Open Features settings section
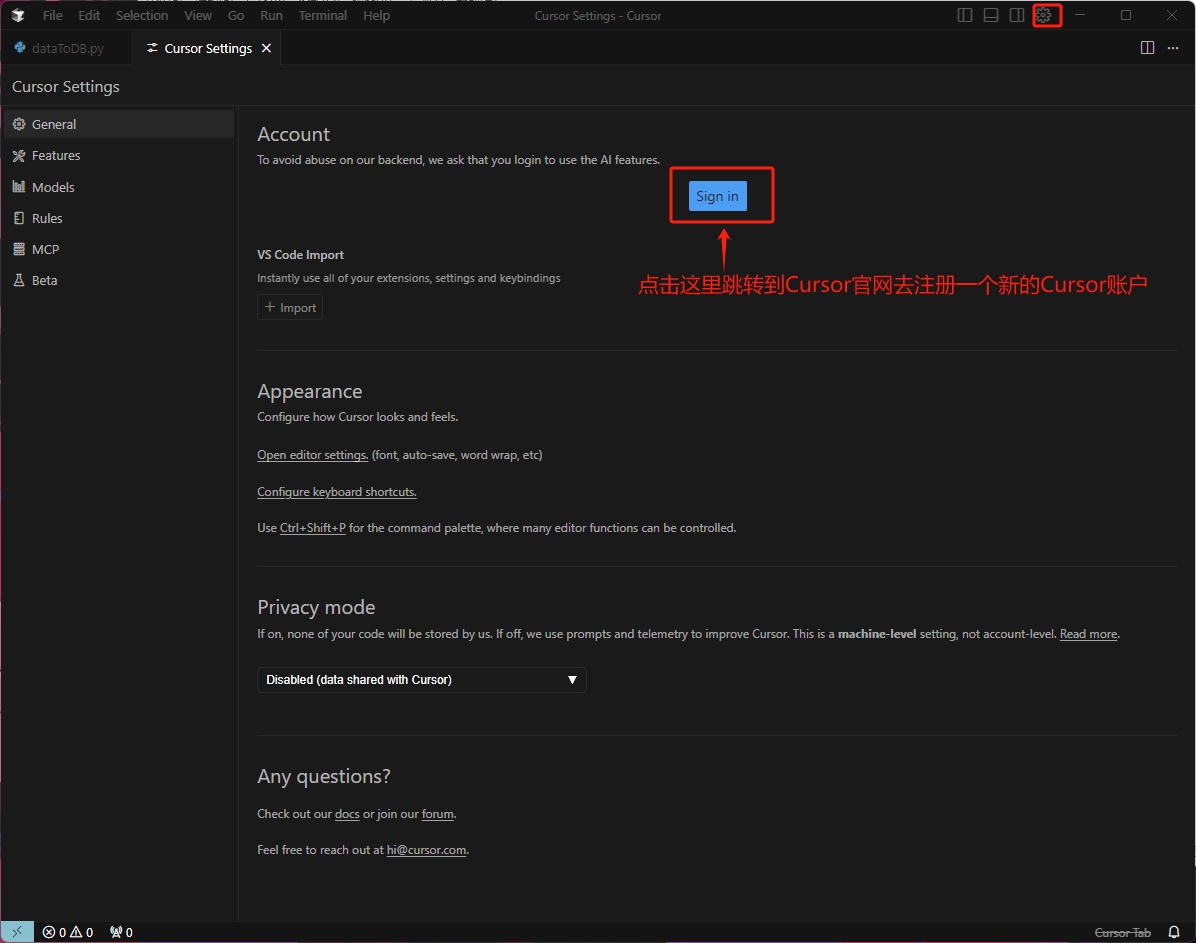The image size is (1196, 943). (x=119, y=156)
